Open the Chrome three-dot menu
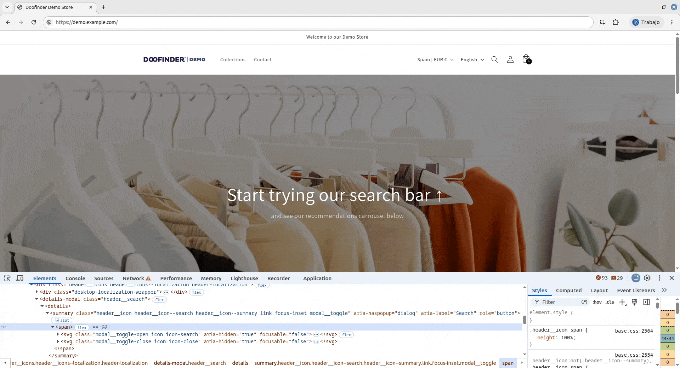This screenshot has height=368, width=680. 671,22
